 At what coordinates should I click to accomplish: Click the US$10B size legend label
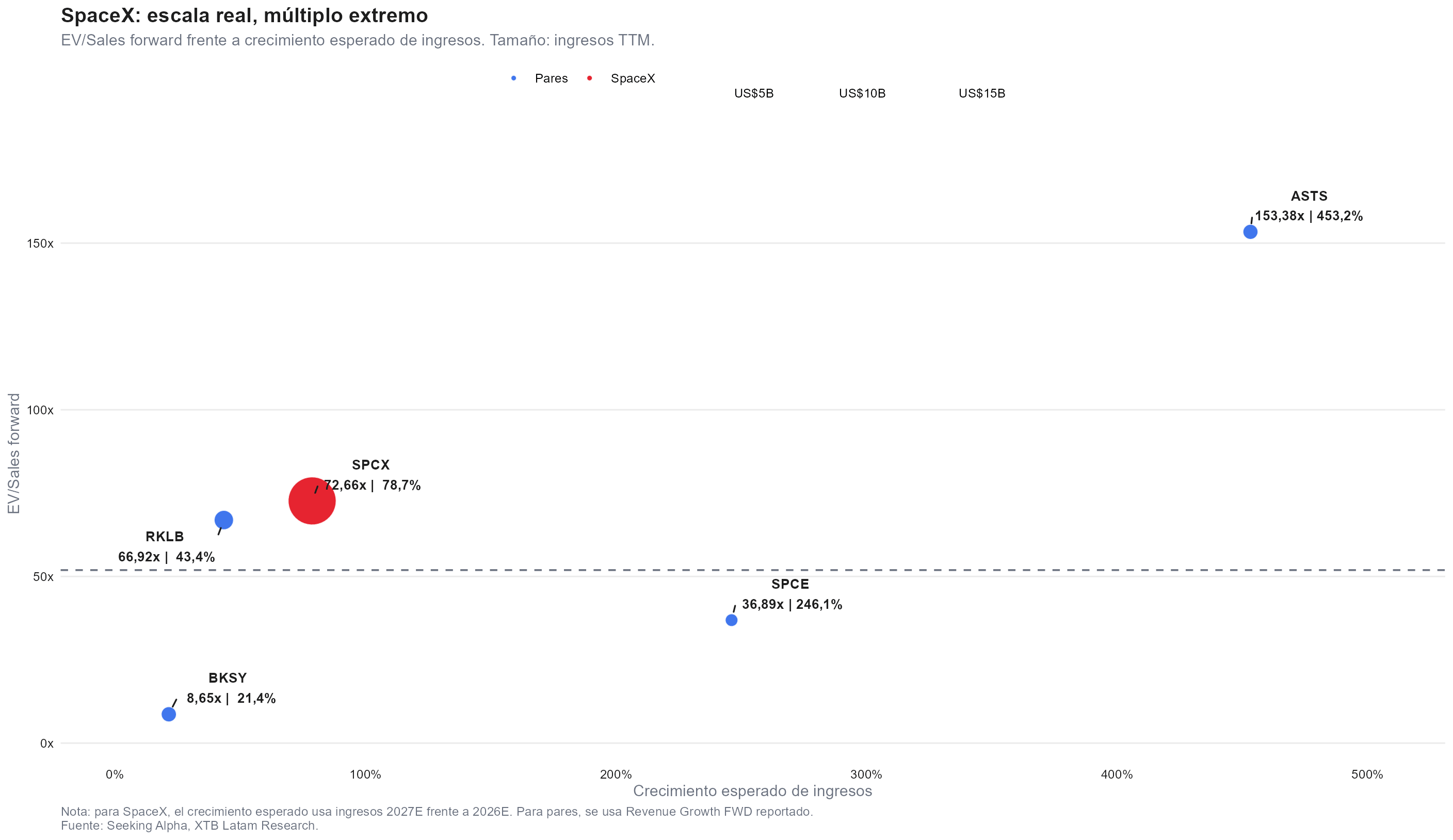(862, 93)
